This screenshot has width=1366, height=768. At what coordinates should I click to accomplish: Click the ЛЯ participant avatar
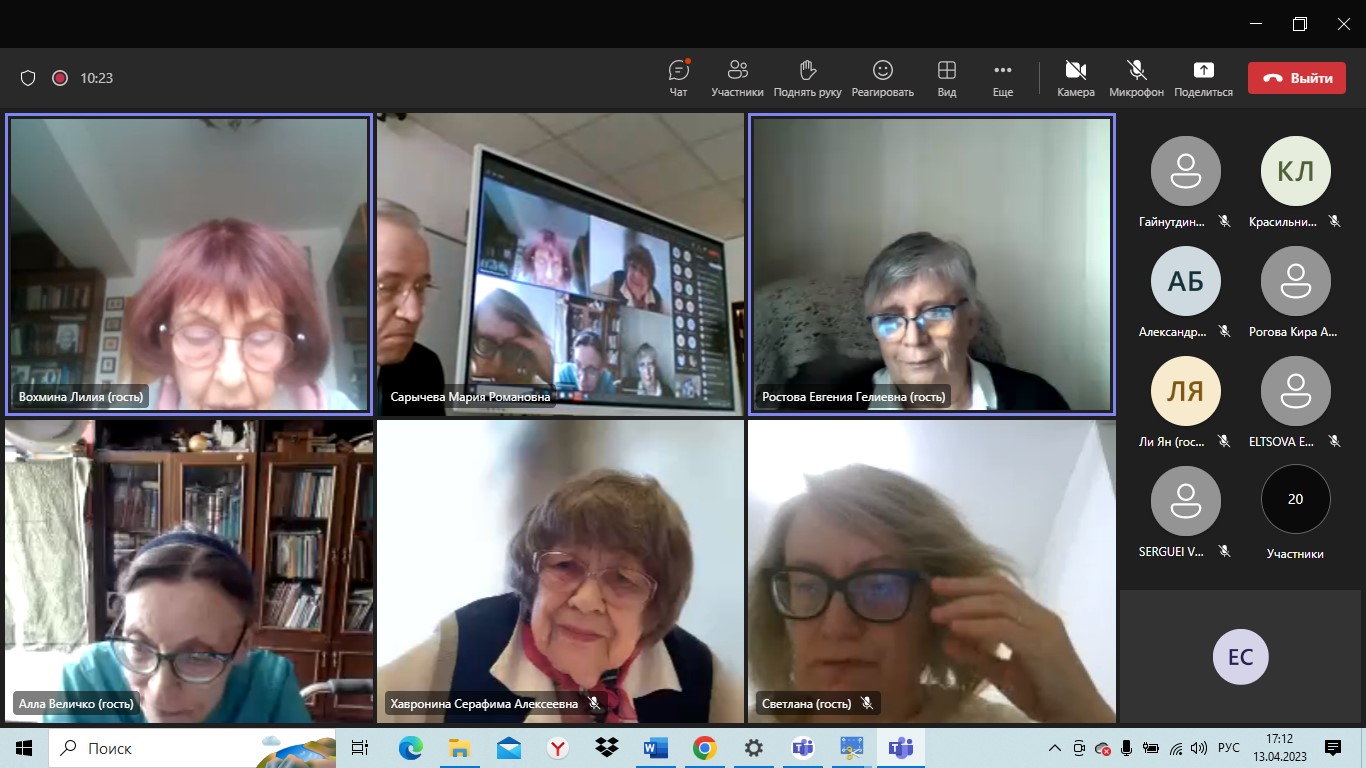(x=1185, y=391)
